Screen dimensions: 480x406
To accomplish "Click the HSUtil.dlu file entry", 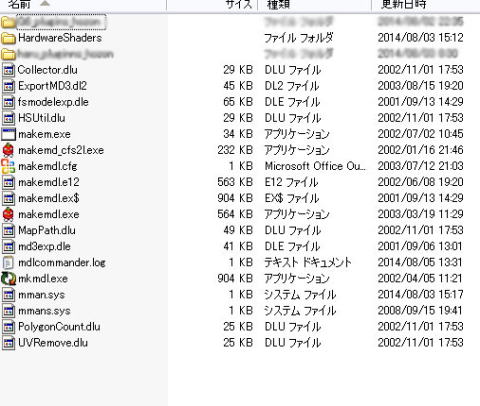I will tap(42, 118).
